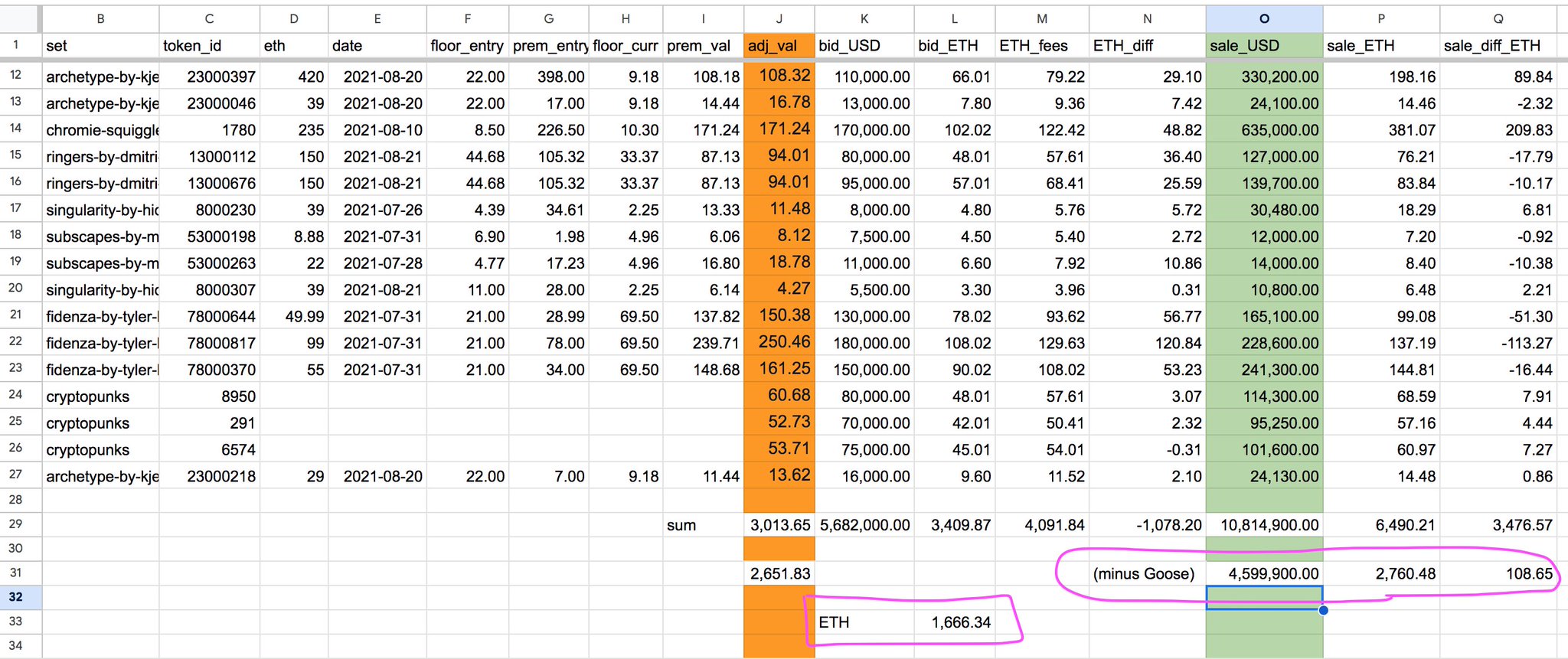Click the 'chromie-squiggle' set cell

[100, 130]
